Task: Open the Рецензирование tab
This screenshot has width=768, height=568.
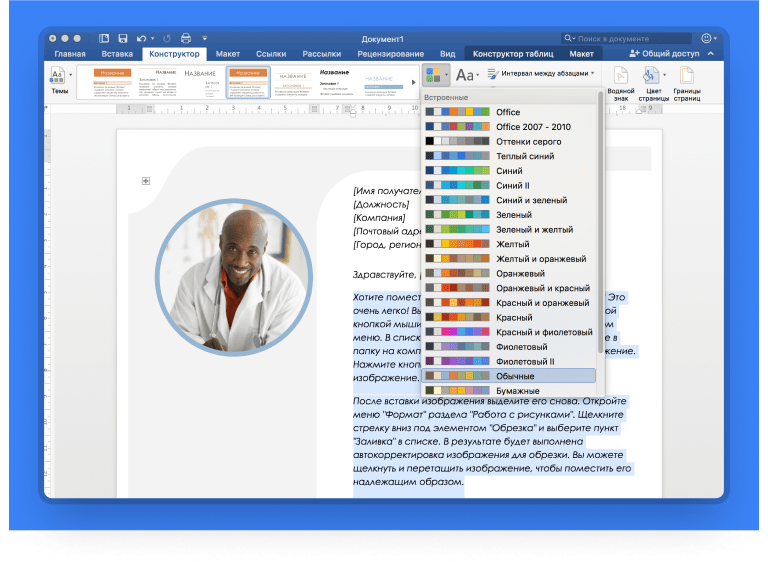Action: (391, 54)
